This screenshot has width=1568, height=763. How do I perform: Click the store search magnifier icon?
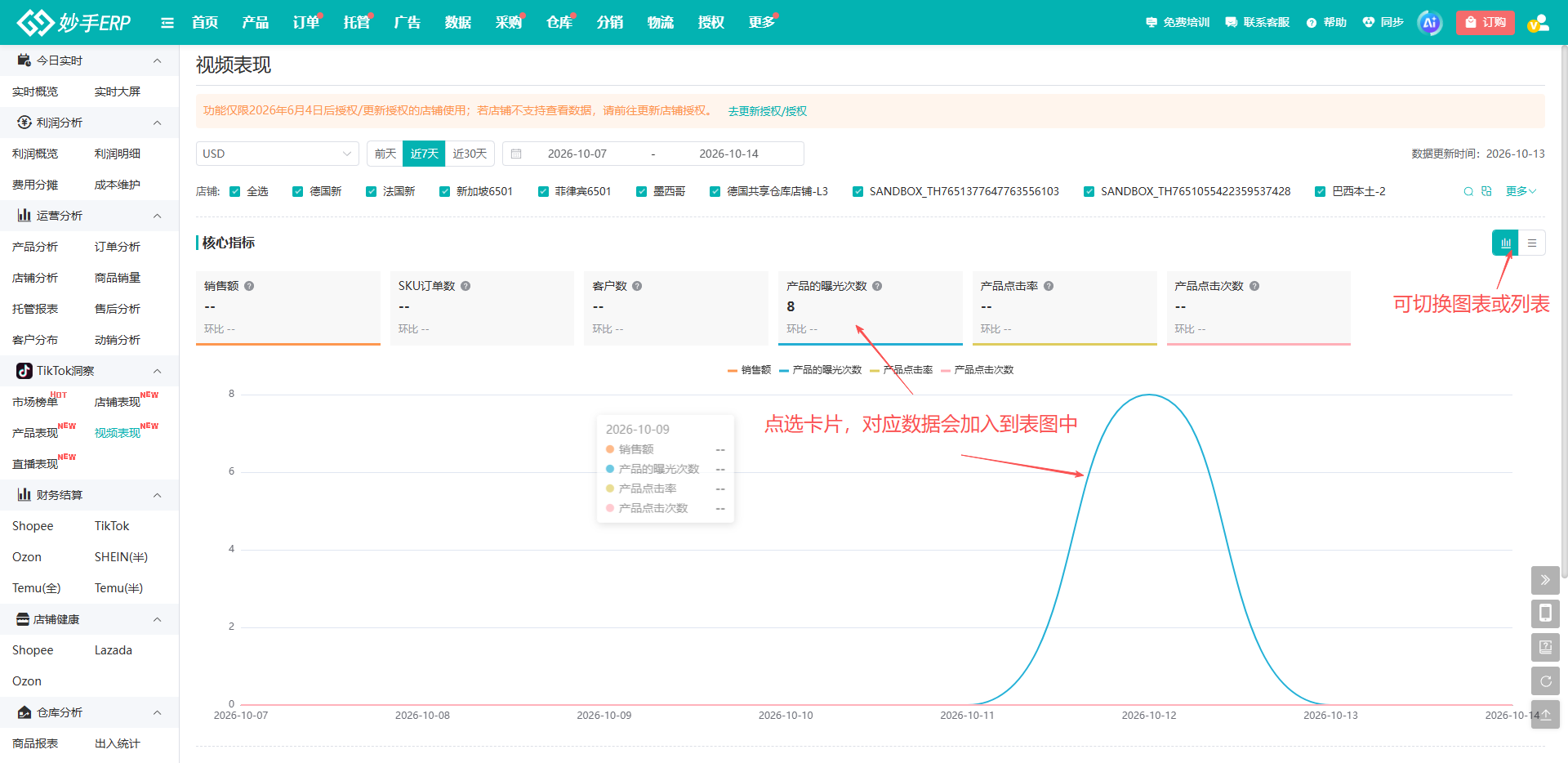(1468, 191)
